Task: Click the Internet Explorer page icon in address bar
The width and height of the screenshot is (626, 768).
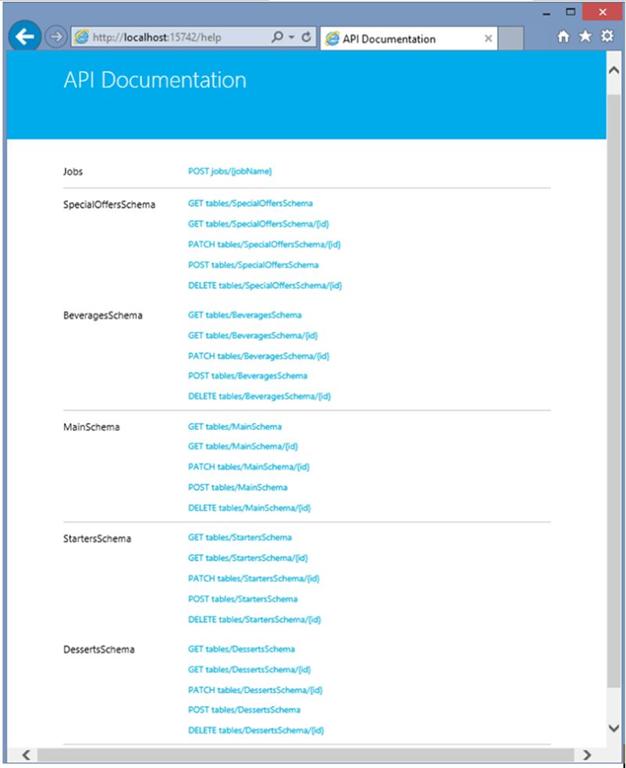Action: 82,37
